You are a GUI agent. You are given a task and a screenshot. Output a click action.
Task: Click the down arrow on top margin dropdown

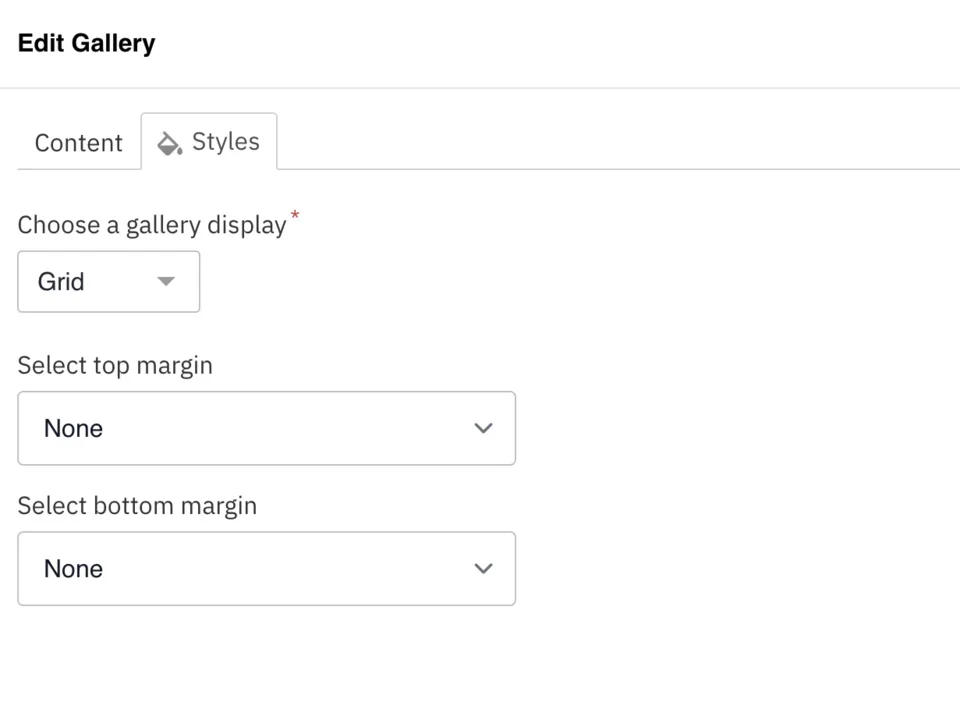pyautogui.click(x=483, y=428)
